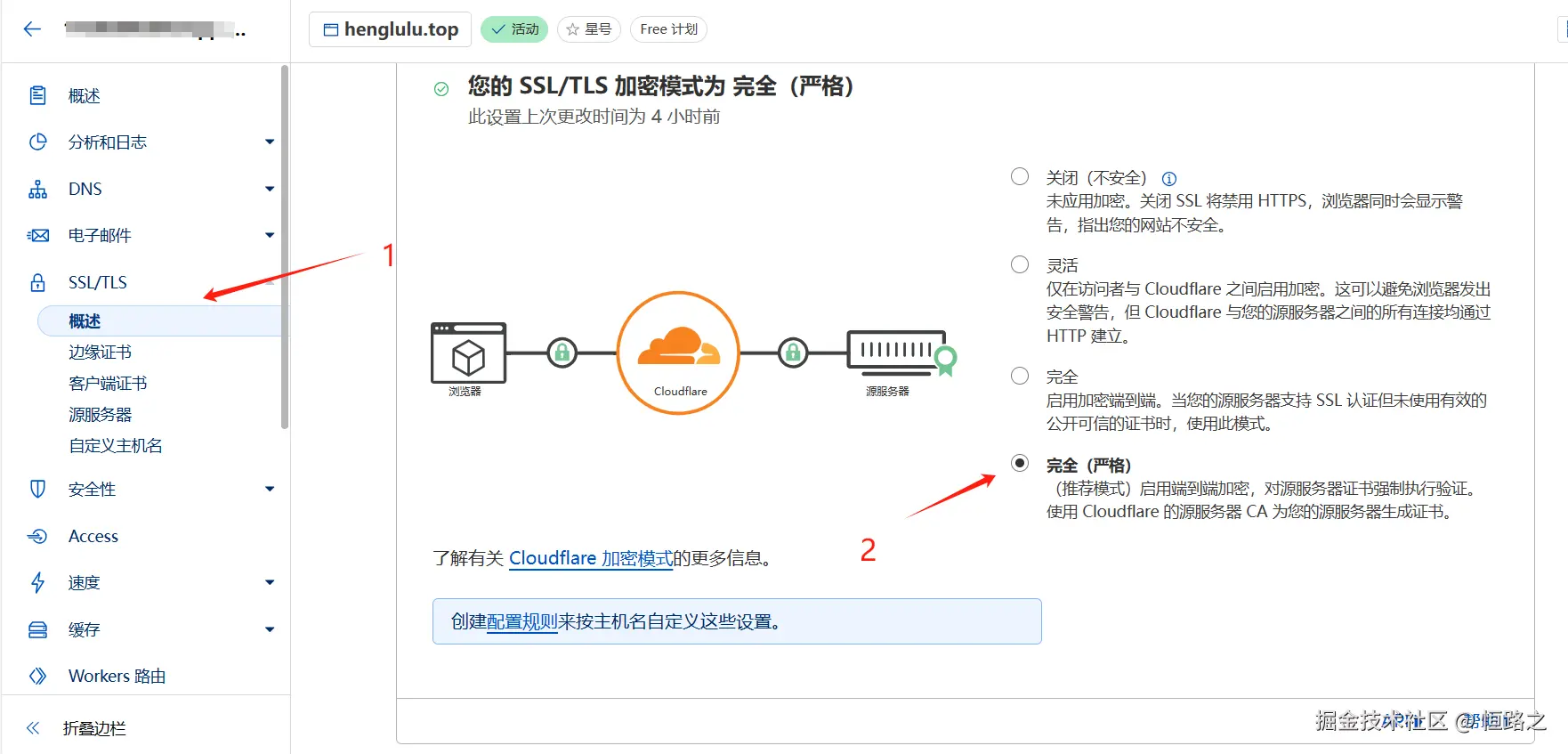Viewport: 1568px width, 754px height.
Task: Click the henglulu.top domain button
Action: pos(390,29)
